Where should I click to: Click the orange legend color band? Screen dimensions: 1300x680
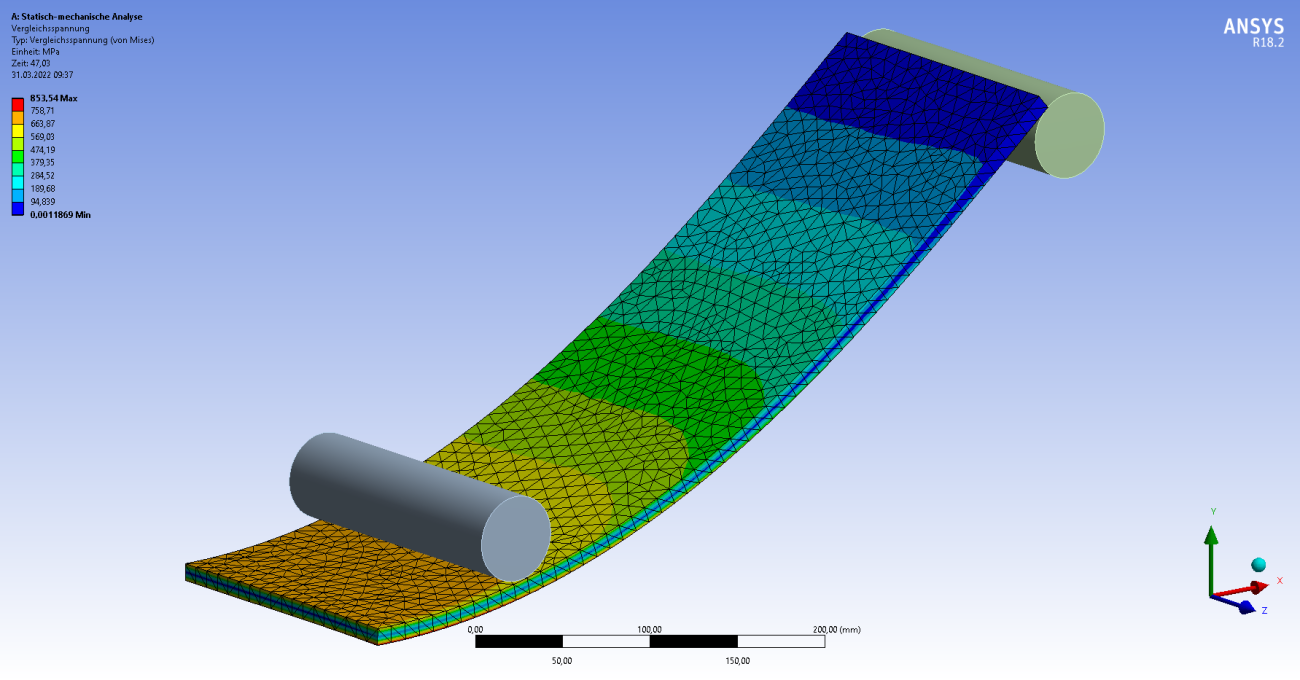[17, 117]
